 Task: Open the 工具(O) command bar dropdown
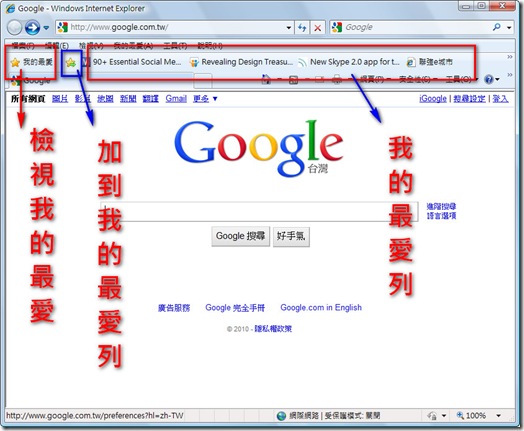pos(461,80)
